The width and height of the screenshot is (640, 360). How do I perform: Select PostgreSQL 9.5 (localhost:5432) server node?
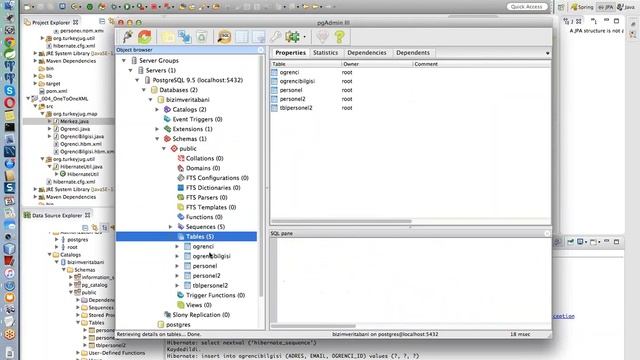tap(198, 80)
